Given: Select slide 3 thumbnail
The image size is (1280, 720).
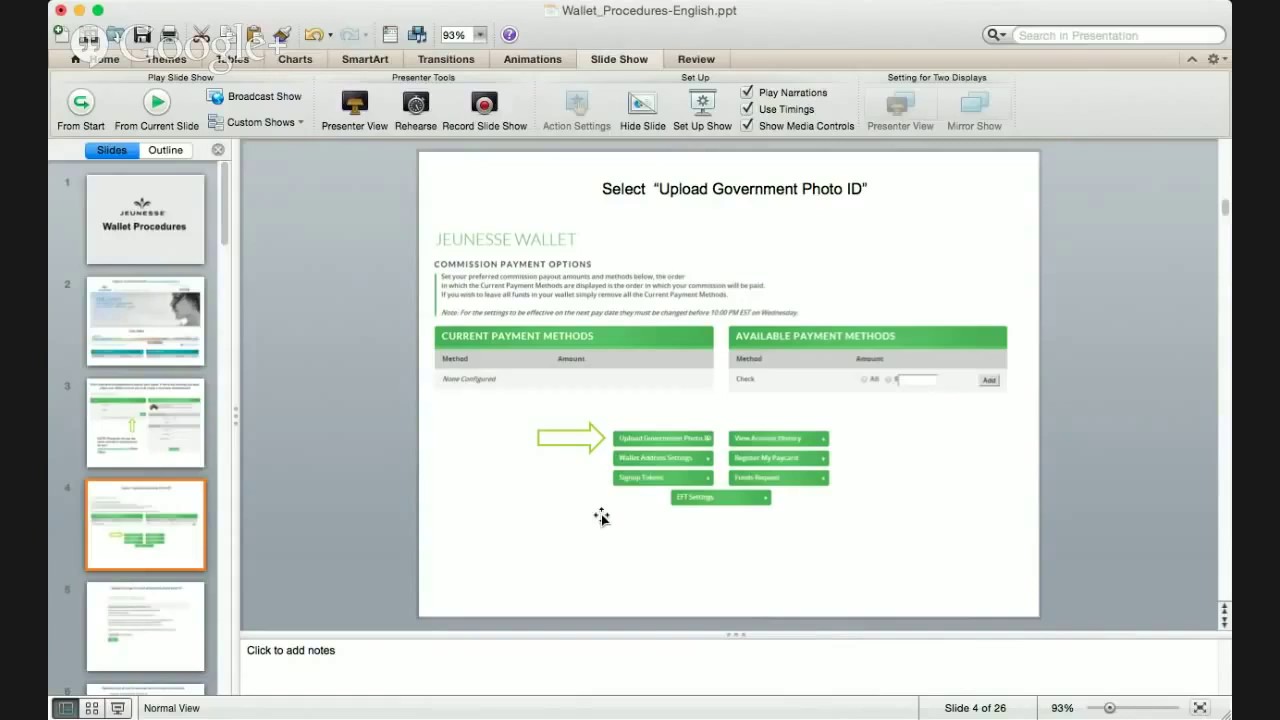Looking at the screenshot, I should [145, 423].
